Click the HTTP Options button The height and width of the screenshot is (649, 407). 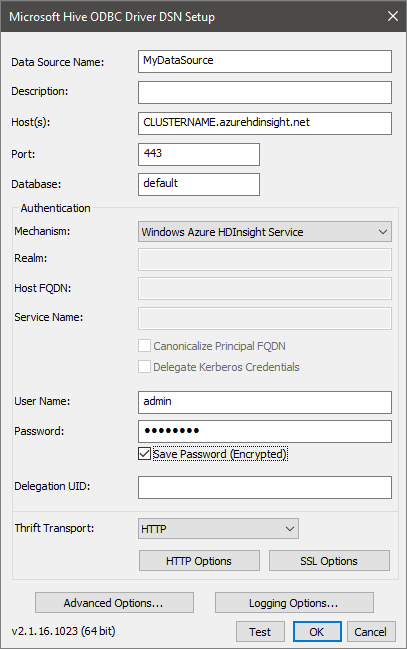click(x=199, y=561)
